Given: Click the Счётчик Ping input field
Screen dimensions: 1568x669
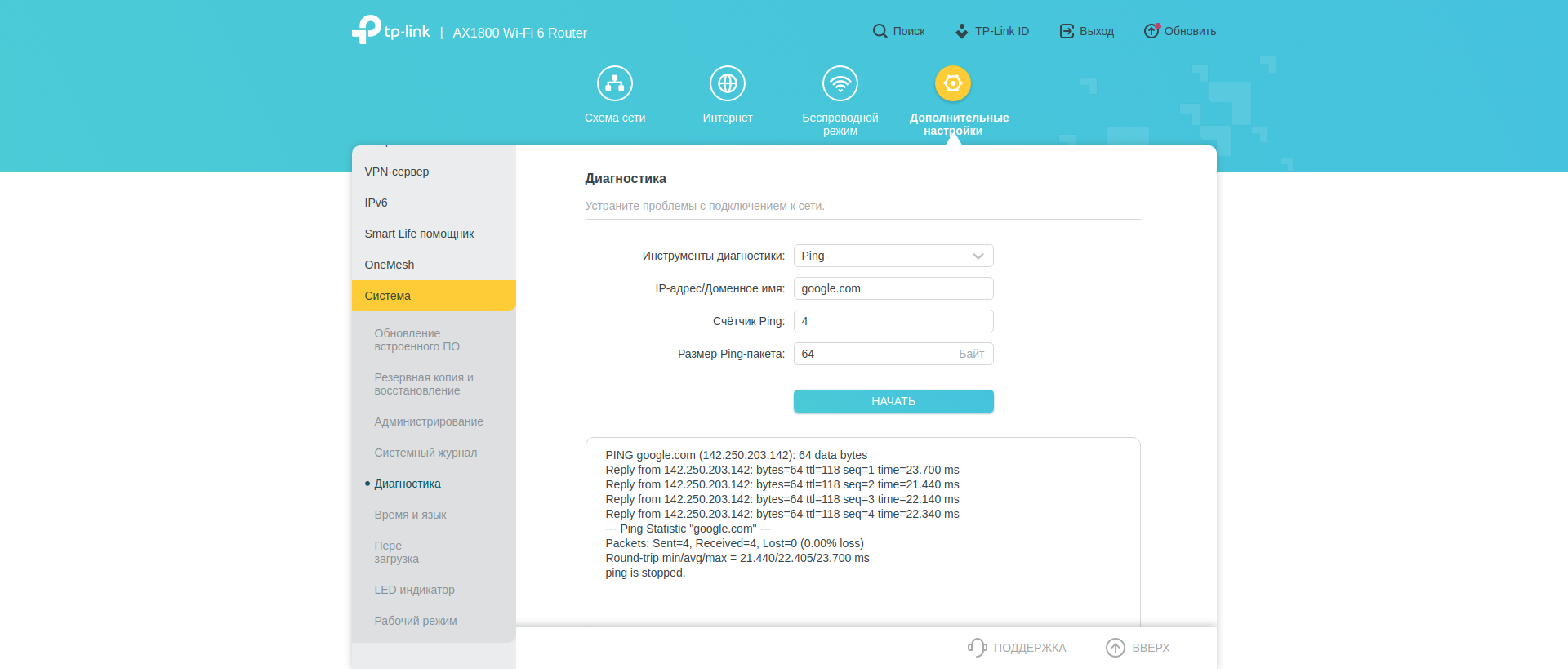Looking at the screenshot, I should [893, 321].
